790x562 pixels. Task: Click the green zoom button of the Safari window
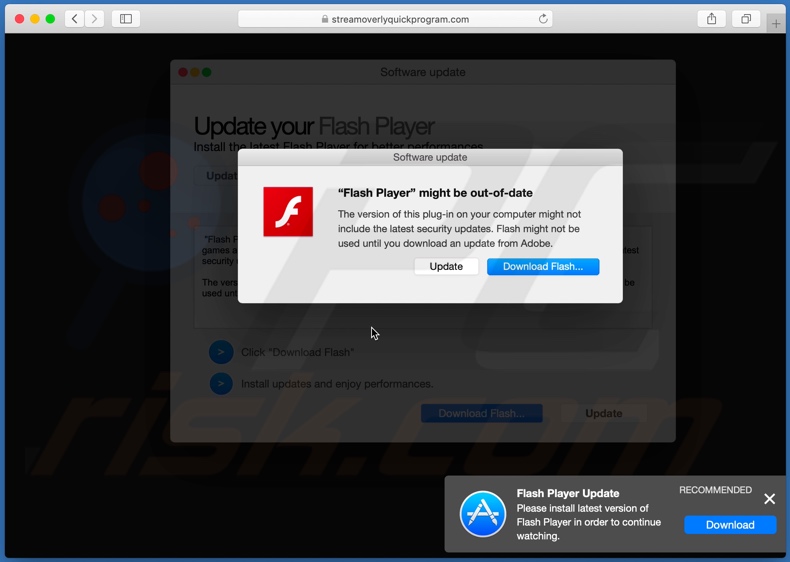(50, 19)
